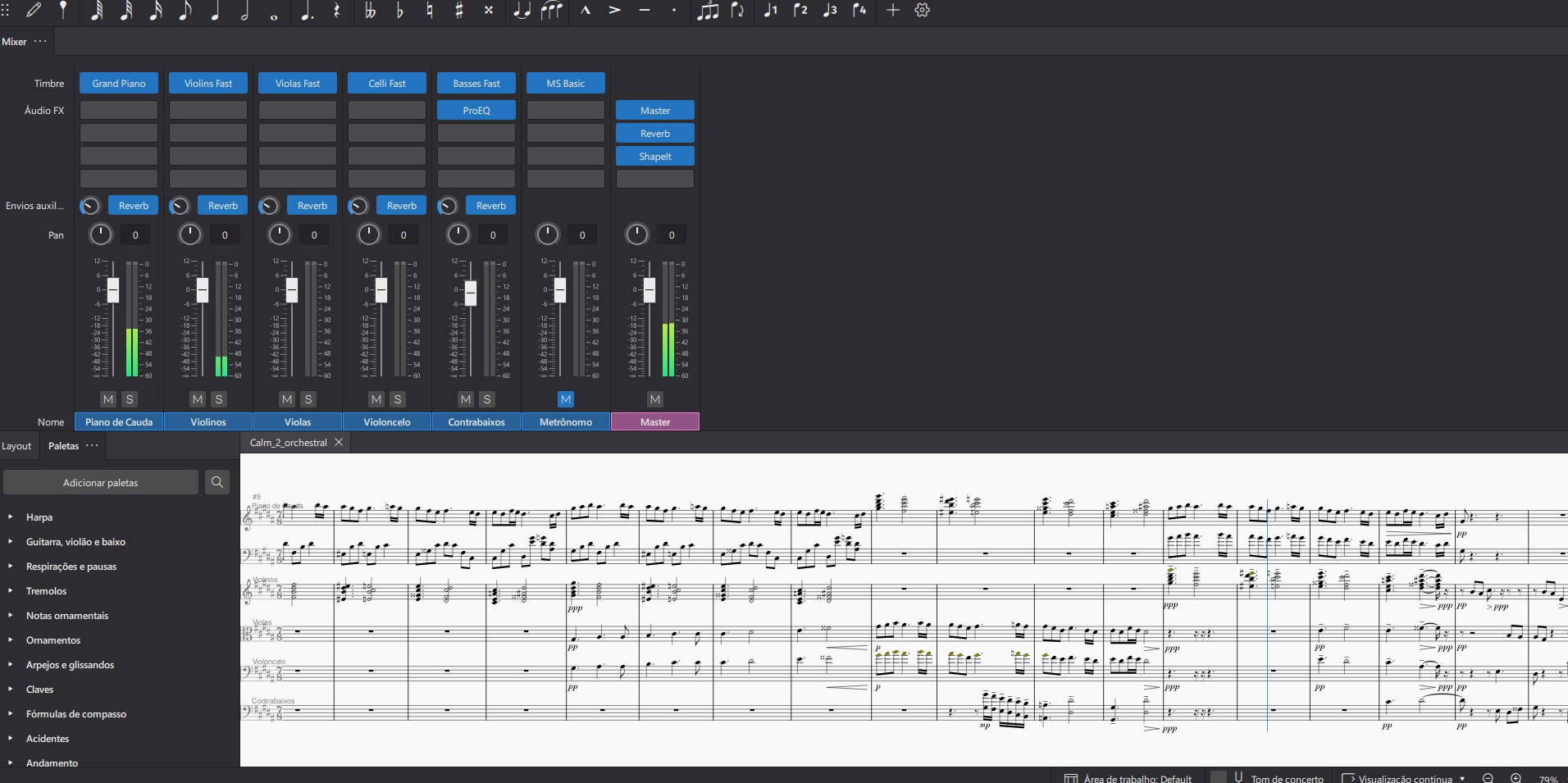
Task: Solo the Violinos channel
Action: point(219,399)
